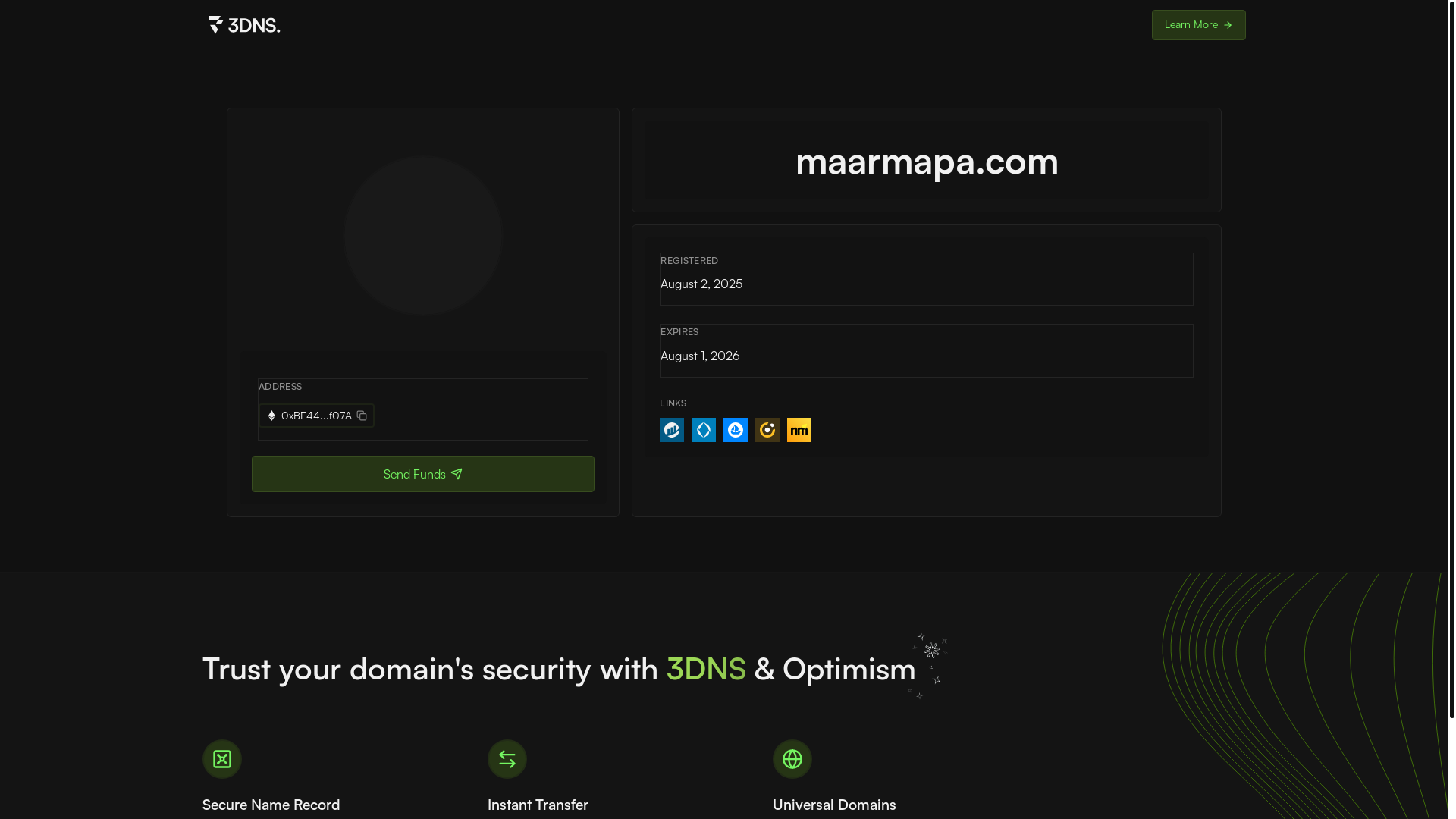Open the Etherscan bar-chart link icon
1456x819 pixels.
672,430
